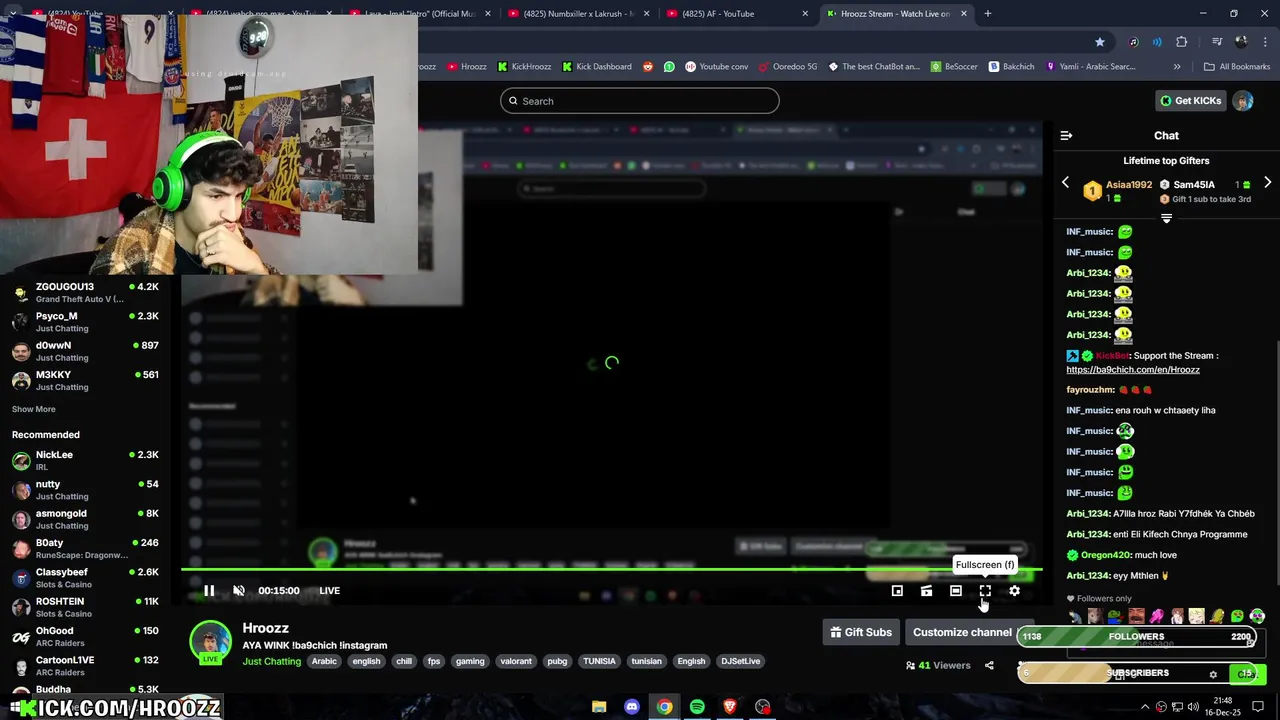Click the Get KICKs button
Screen dimensions: 1280x720
point(1190,101)
